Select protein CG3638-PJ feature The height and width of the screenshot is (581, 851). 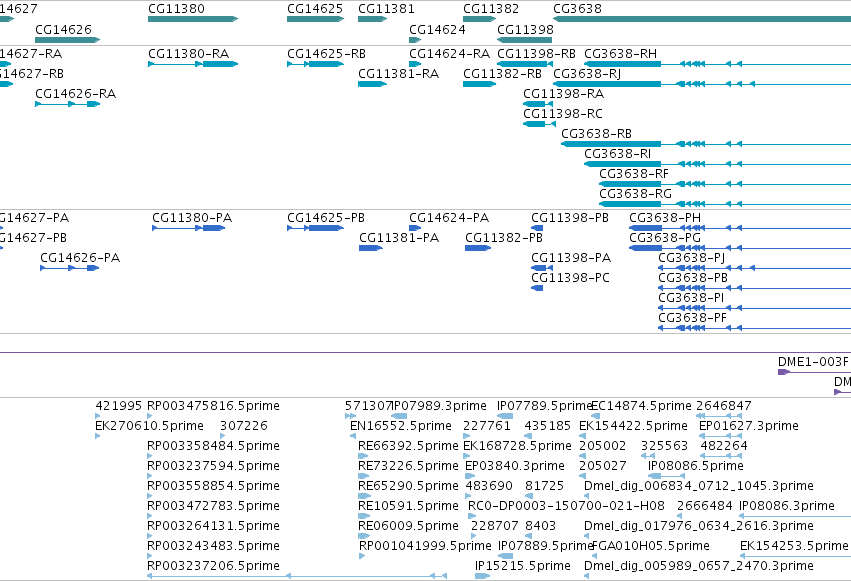pyautogui.click(x=754, y=268)
